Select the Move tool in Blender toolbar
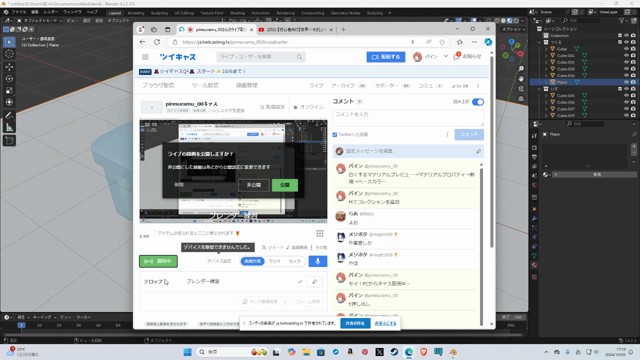 (x=9, y=66)
